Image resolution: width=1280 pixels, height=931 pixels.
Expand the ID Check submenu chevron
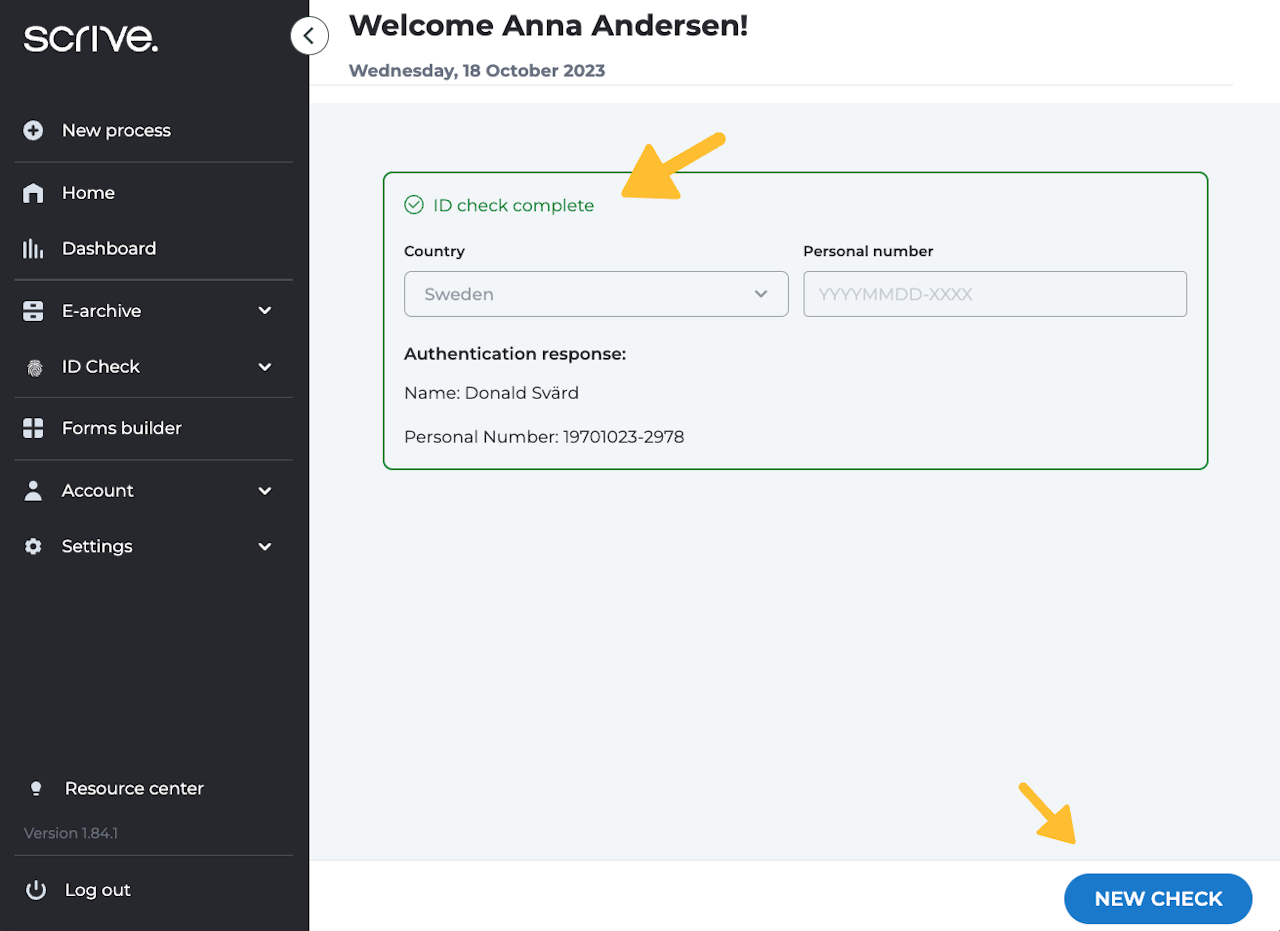pyautogui.click(x=265, y=367)
